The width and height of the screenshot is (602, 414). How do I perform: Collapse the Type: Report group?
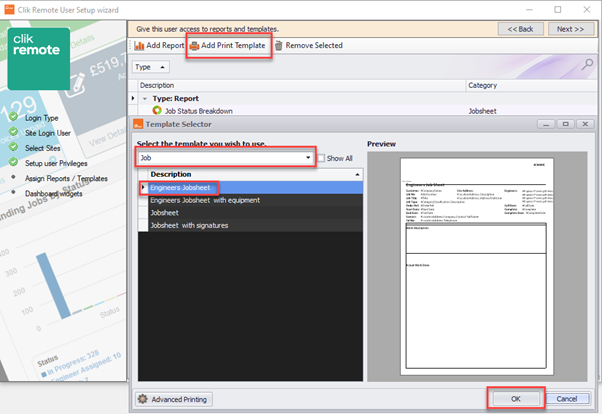pos(145,99)
